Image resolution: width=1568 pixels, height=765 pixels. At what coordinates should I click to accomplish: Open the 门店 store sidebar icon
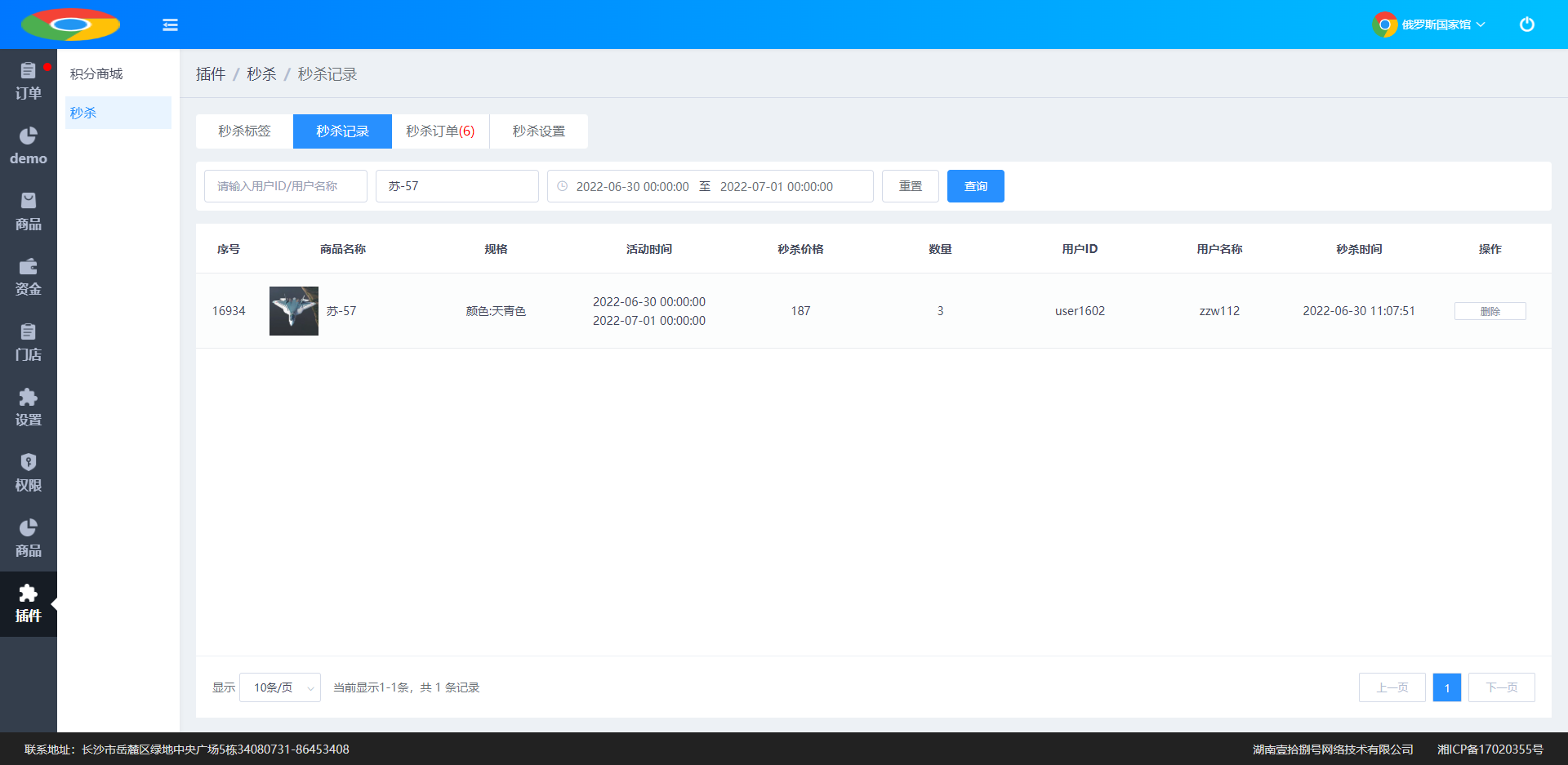[x=28, y=343]
